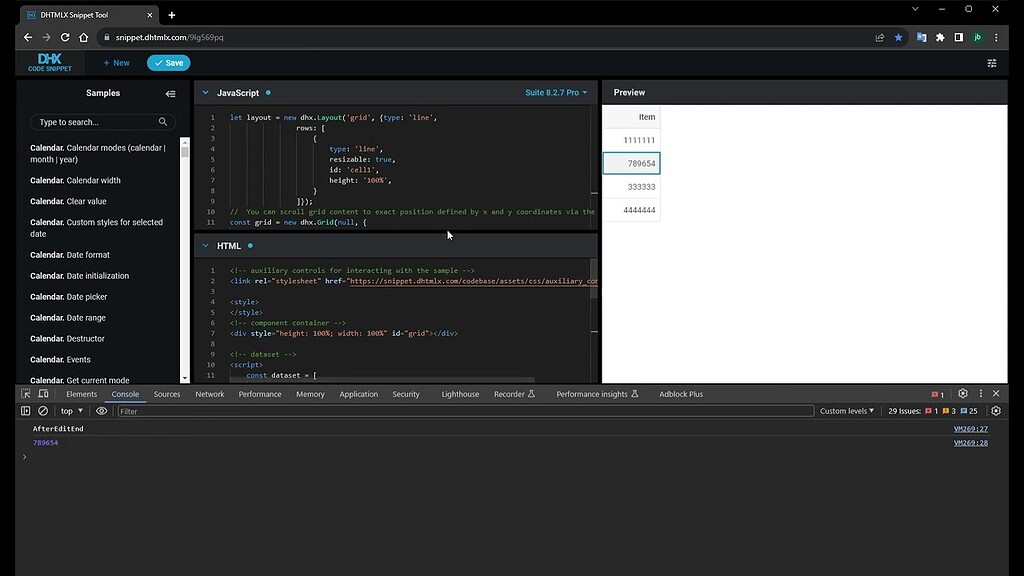Click the share page icon in address bar
The height and width of the screenshot is (576, 1024).
tap(880, 37)
